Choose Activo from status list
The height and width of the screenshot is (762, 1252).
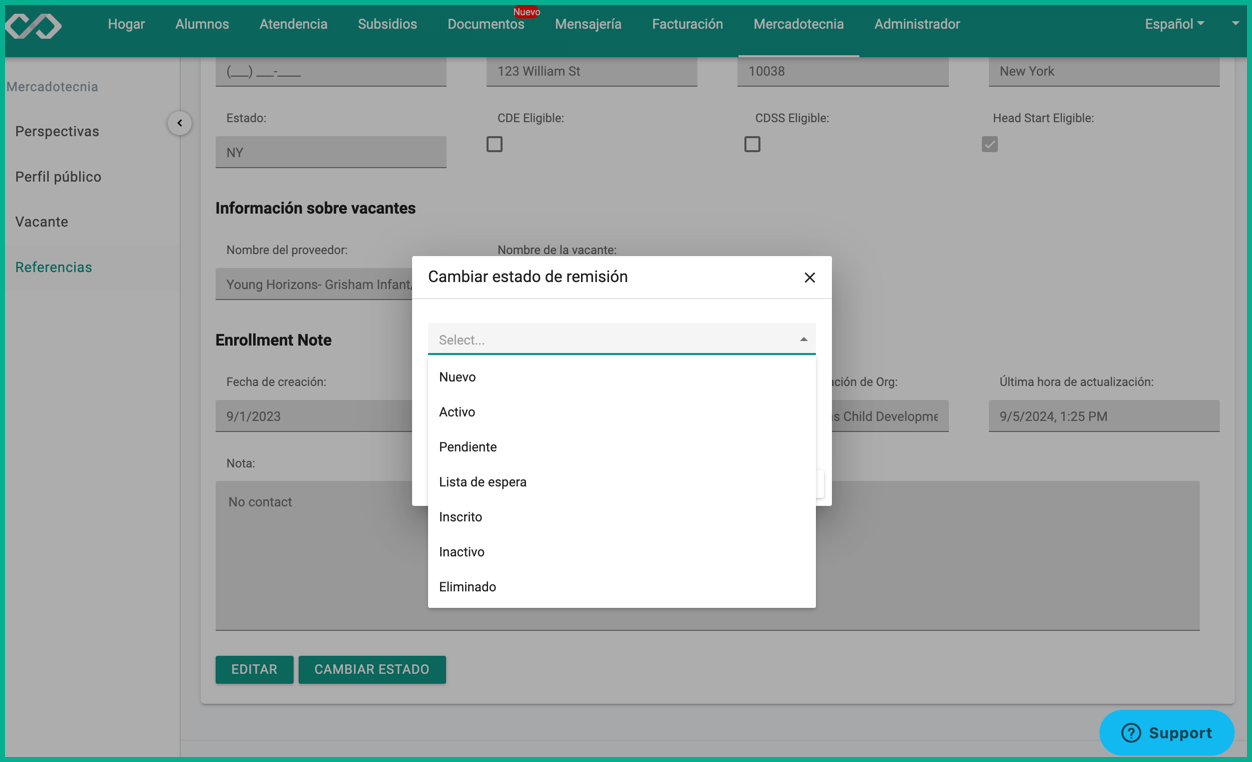(622, 412)
